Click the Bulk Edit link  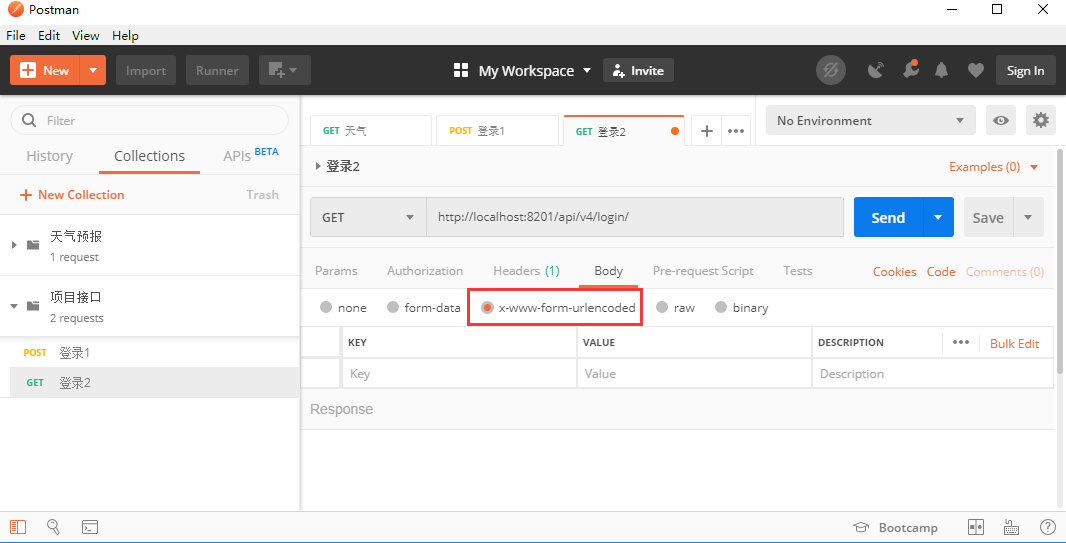click(1014, 343)
